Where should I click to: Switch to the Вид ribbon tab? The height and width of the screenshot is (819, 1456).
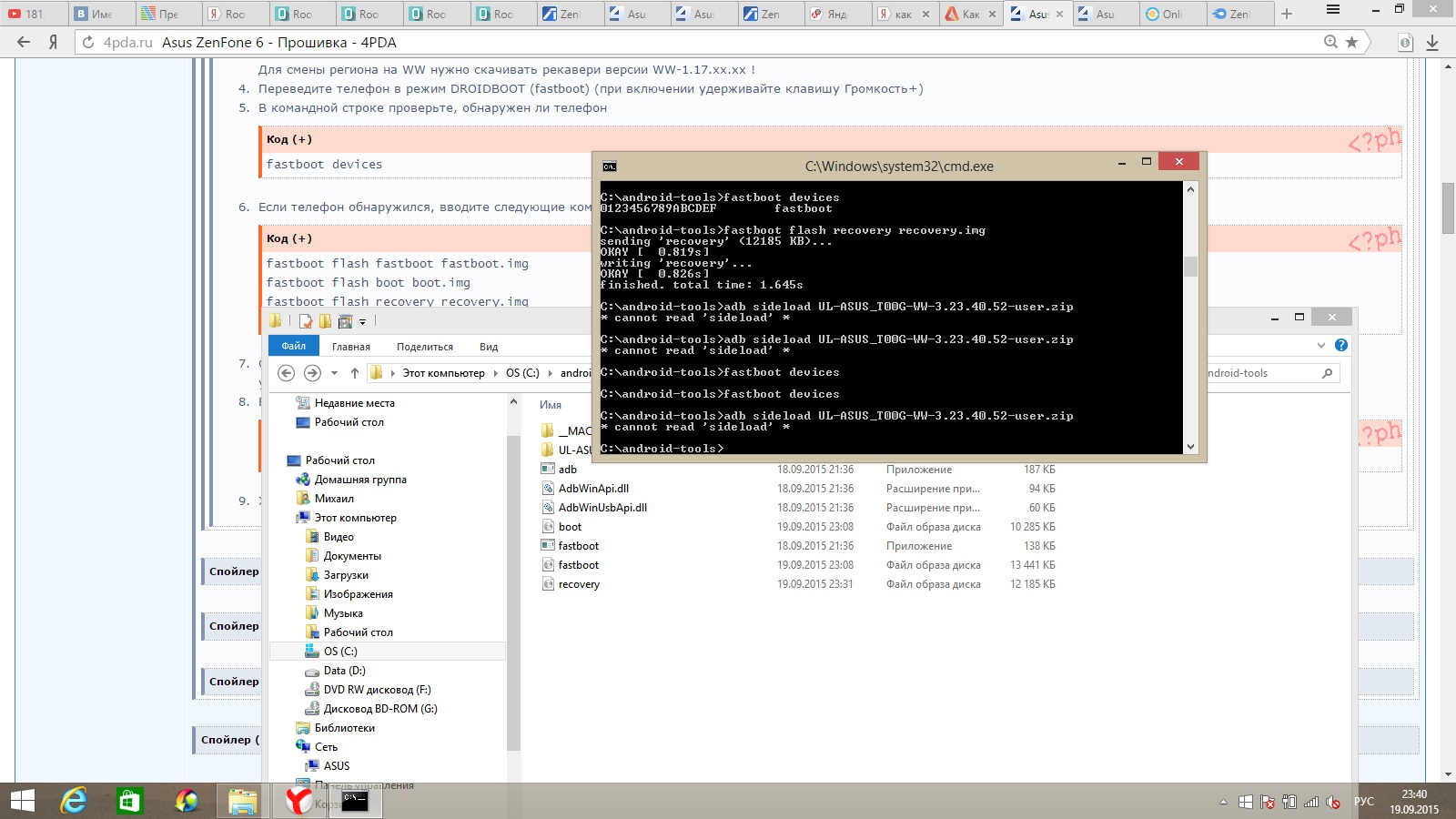pos(489,347)
